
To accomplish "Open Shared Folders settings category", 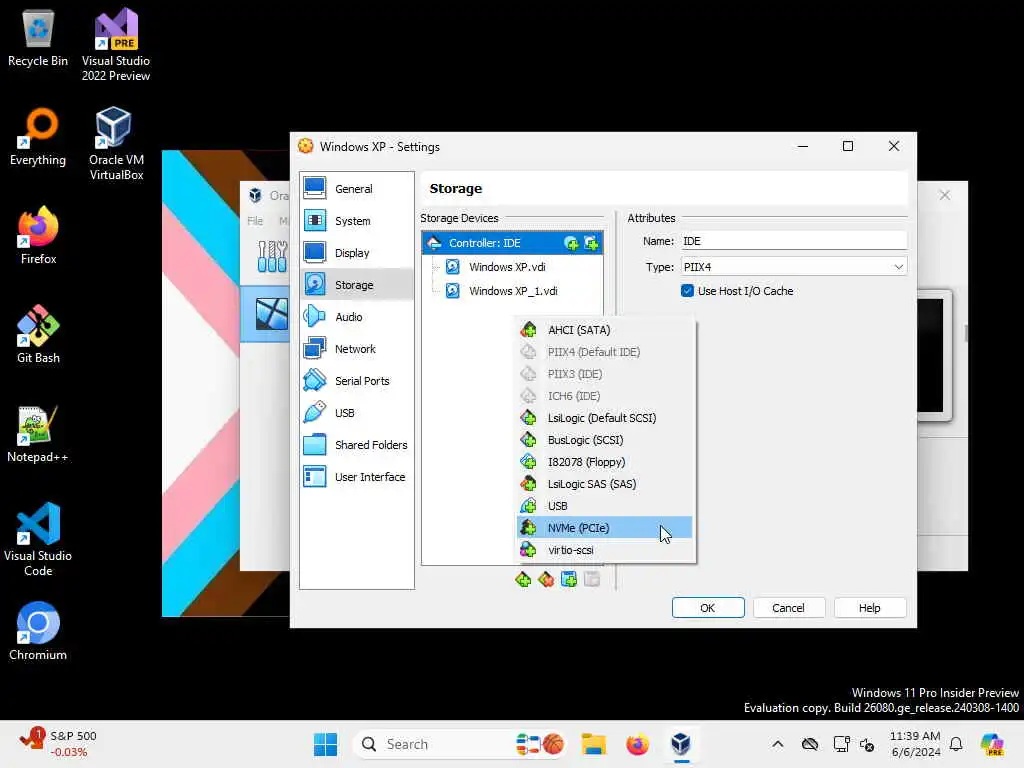I will [x=357, y=445].
